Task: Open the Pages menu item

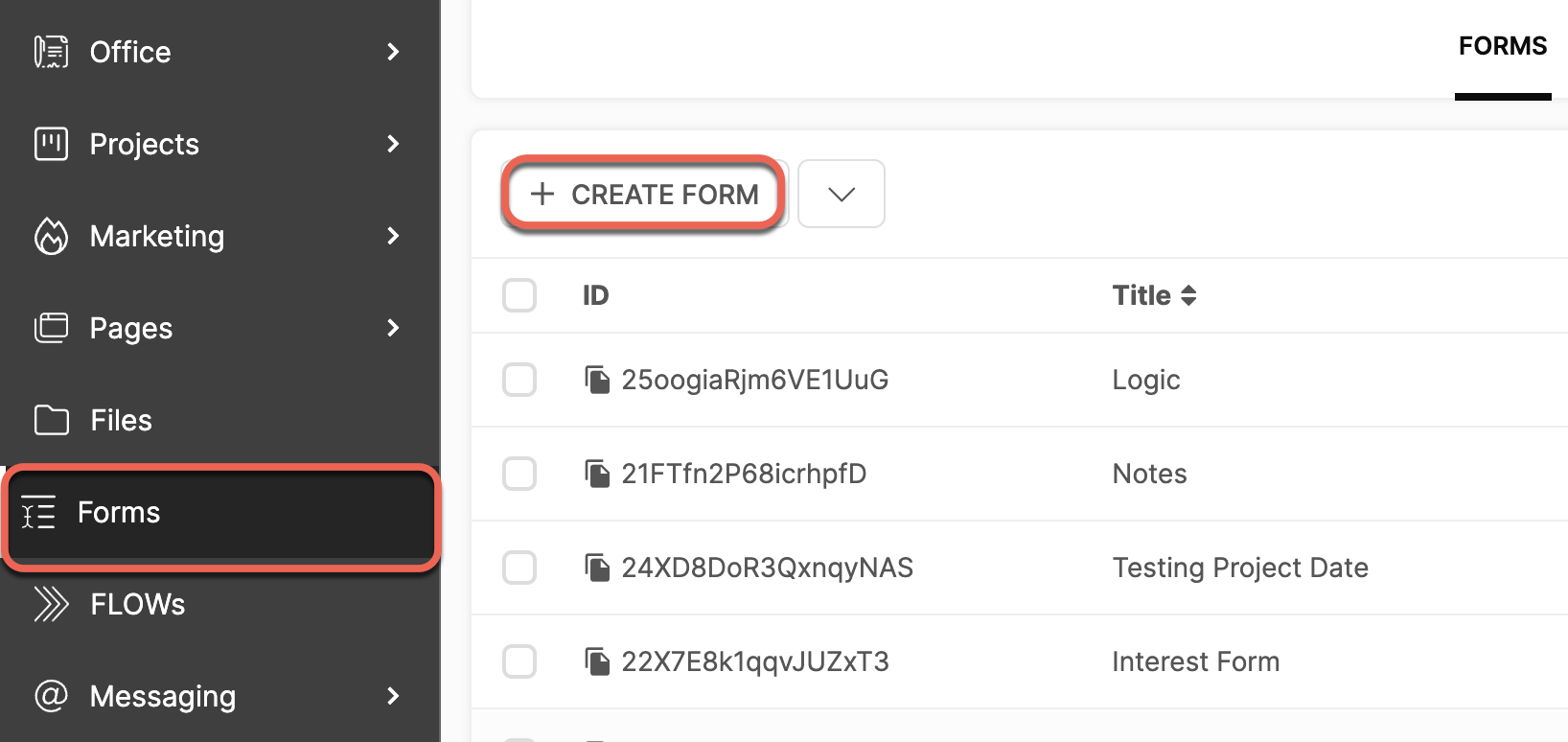Action: [219, 328]
